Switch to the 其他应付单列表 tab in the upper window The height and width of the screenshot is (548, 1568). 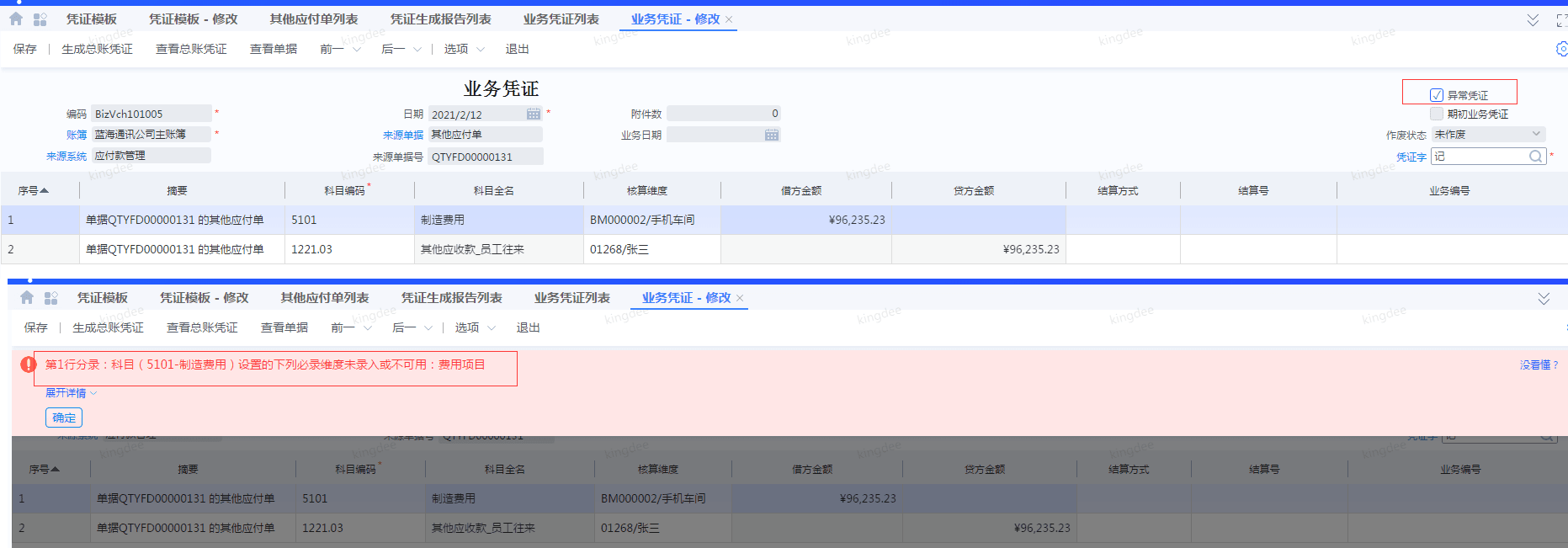pos(314,19)
